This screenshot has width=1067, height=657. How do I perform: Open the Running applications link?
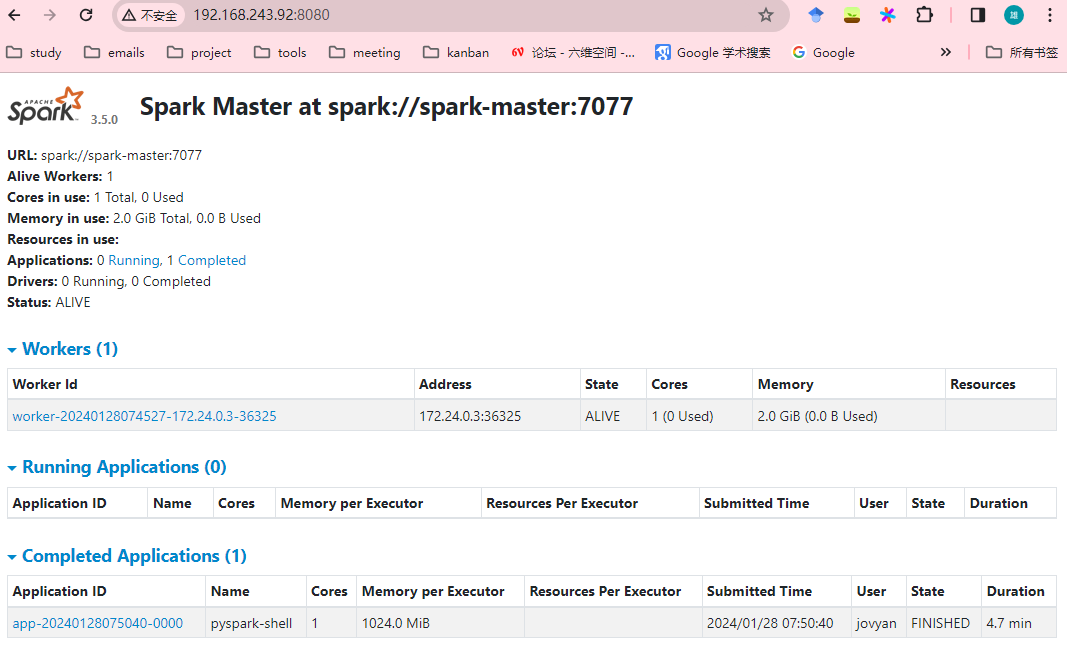click(x=134, y=260)
